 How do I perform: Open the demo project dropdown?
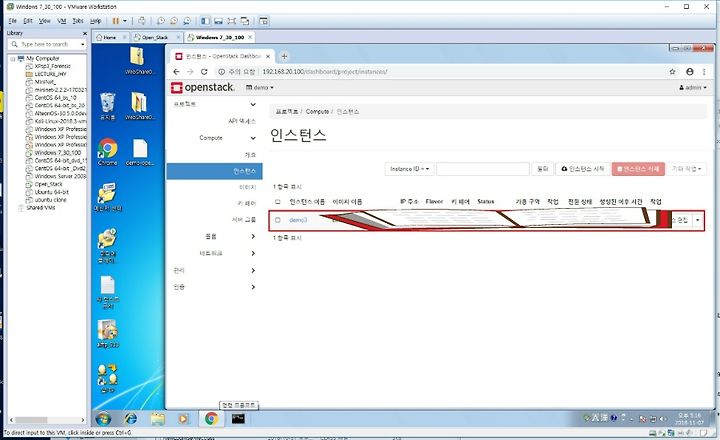click(x=260, y=87)
